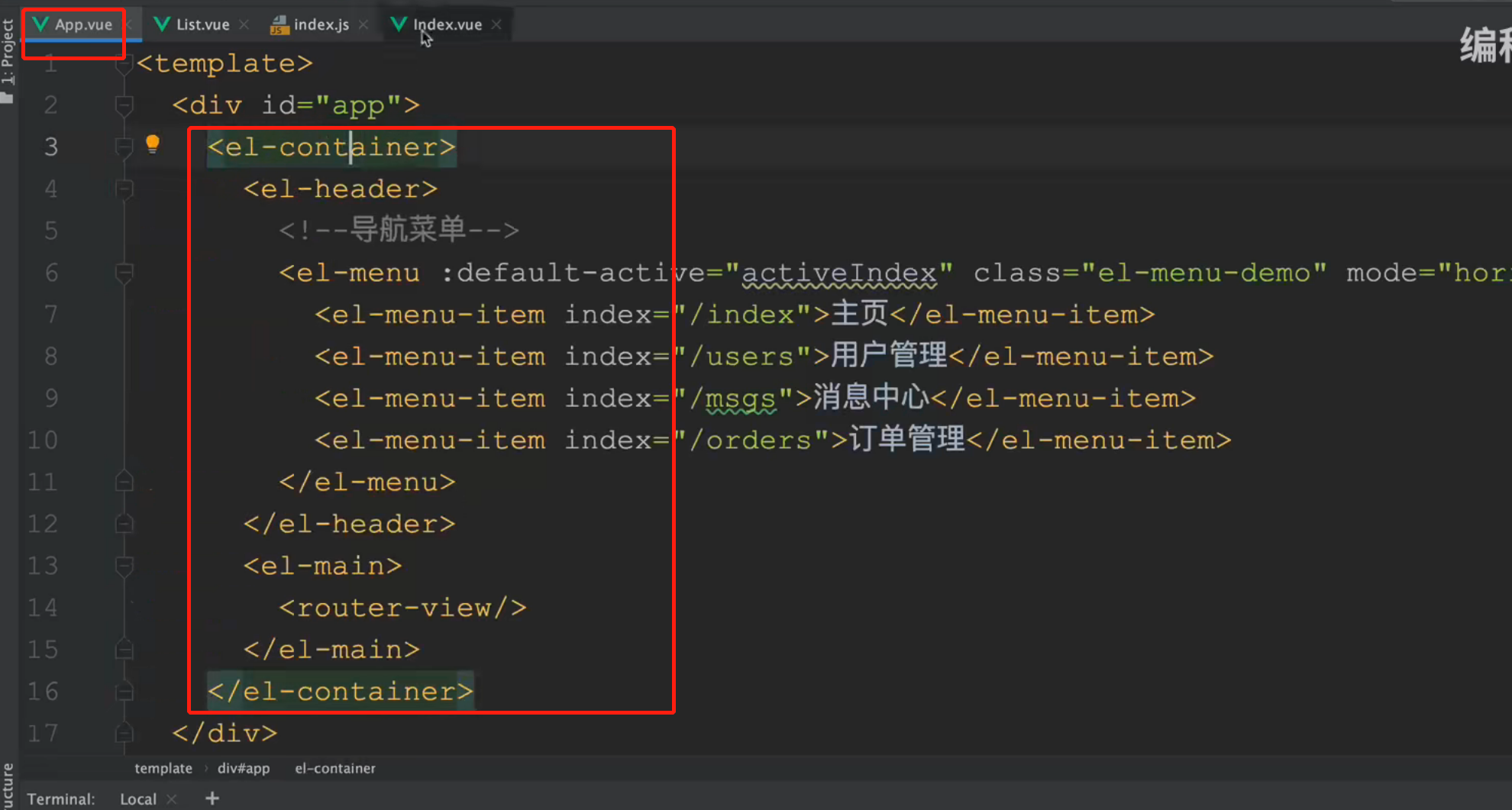Screen dimensions: 1512x810
Task: Close the Index.vue tab
Action: coord(497,24)
